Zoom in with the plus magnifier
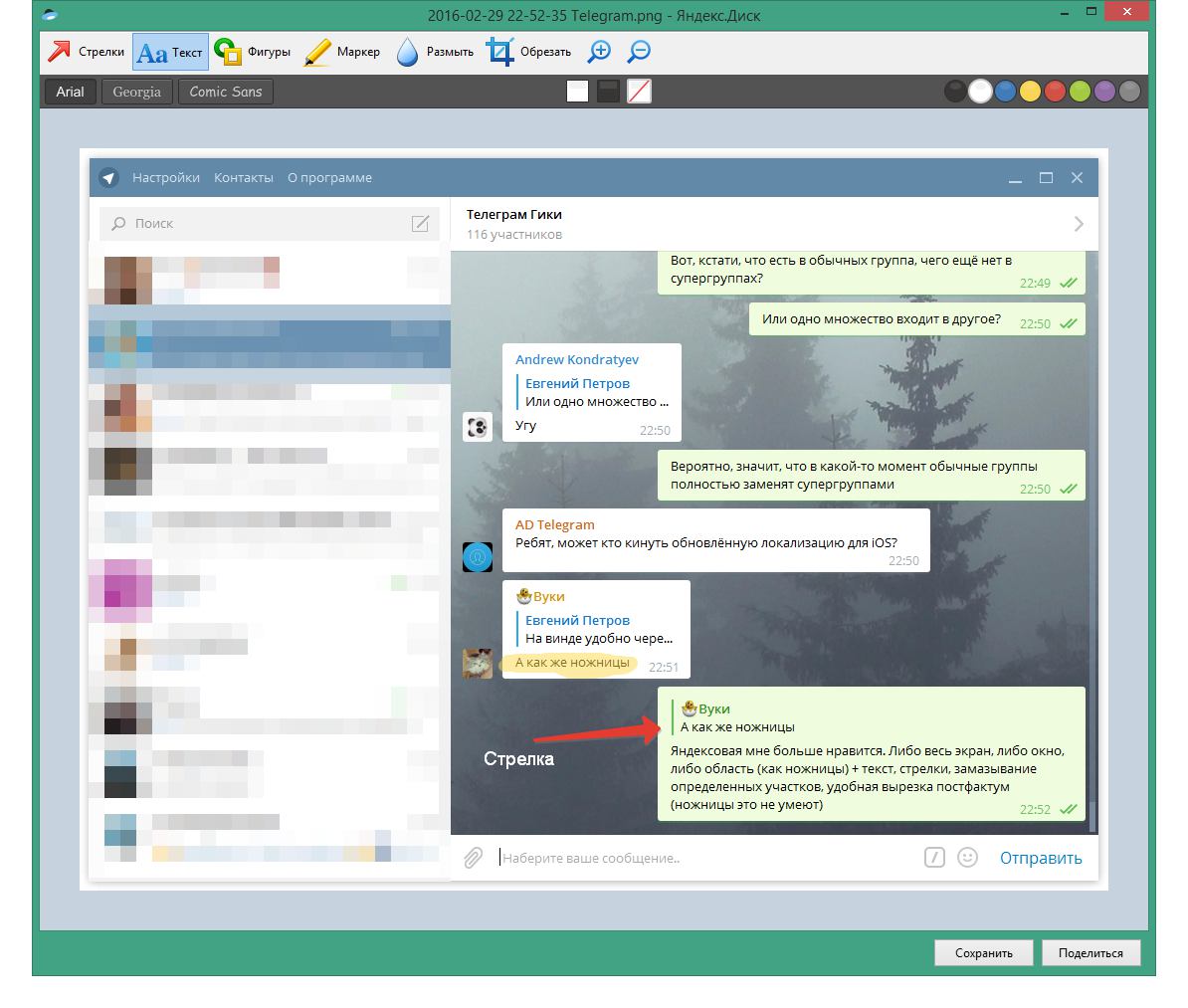 pyautogui.click(x=599, y=51)
